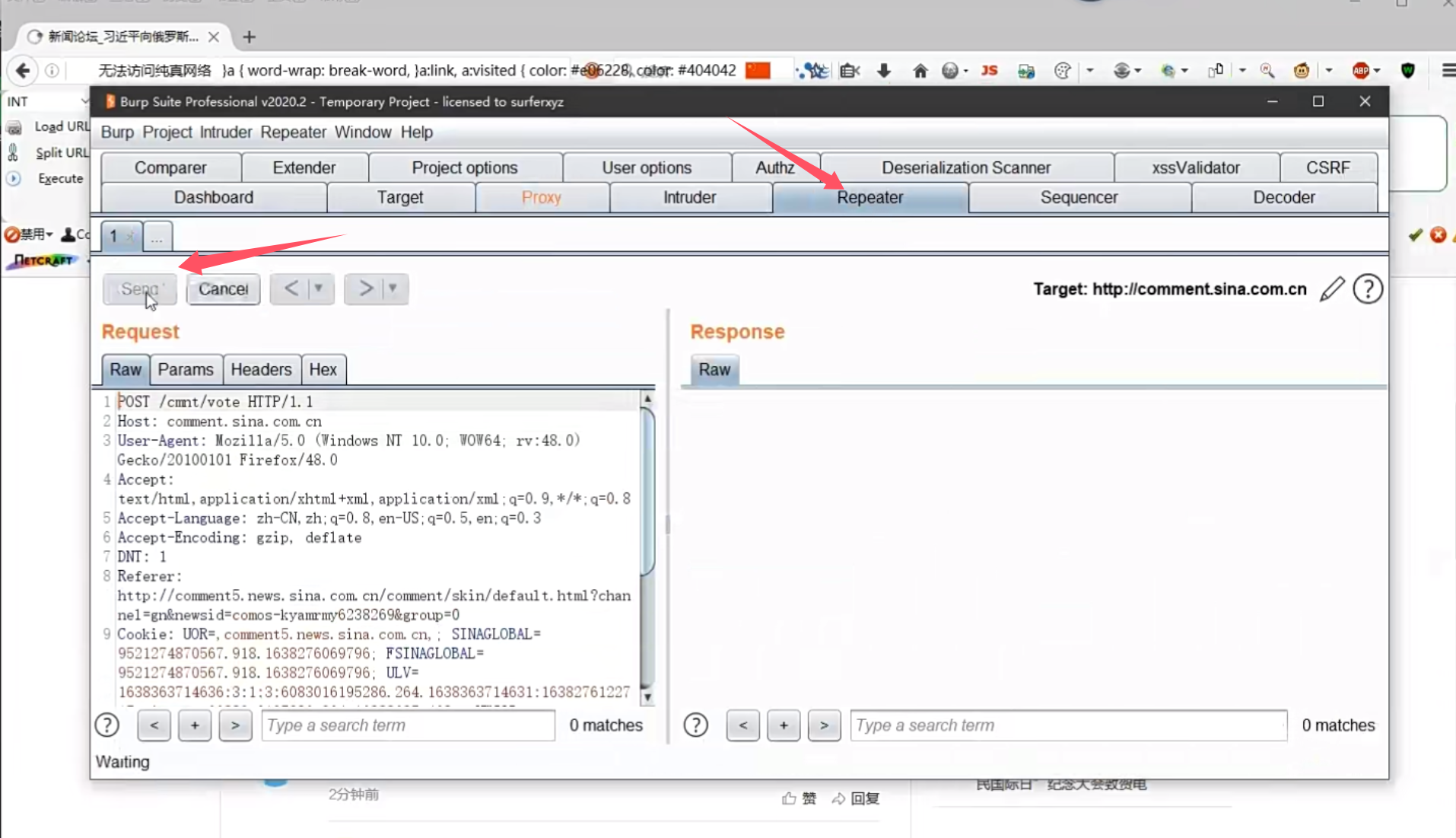
Task: Click the video camera toolbar icon
Action: click(850, 71)
